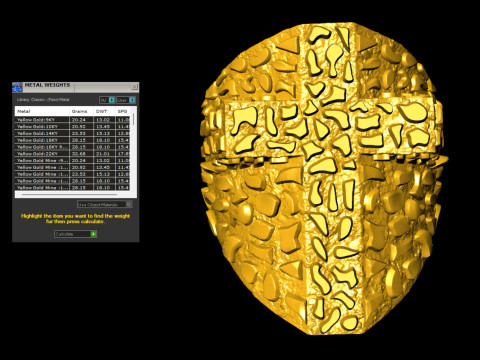The image size is (480, 360).
Task: Sort by the Grams column header
Action: point(82,111)
